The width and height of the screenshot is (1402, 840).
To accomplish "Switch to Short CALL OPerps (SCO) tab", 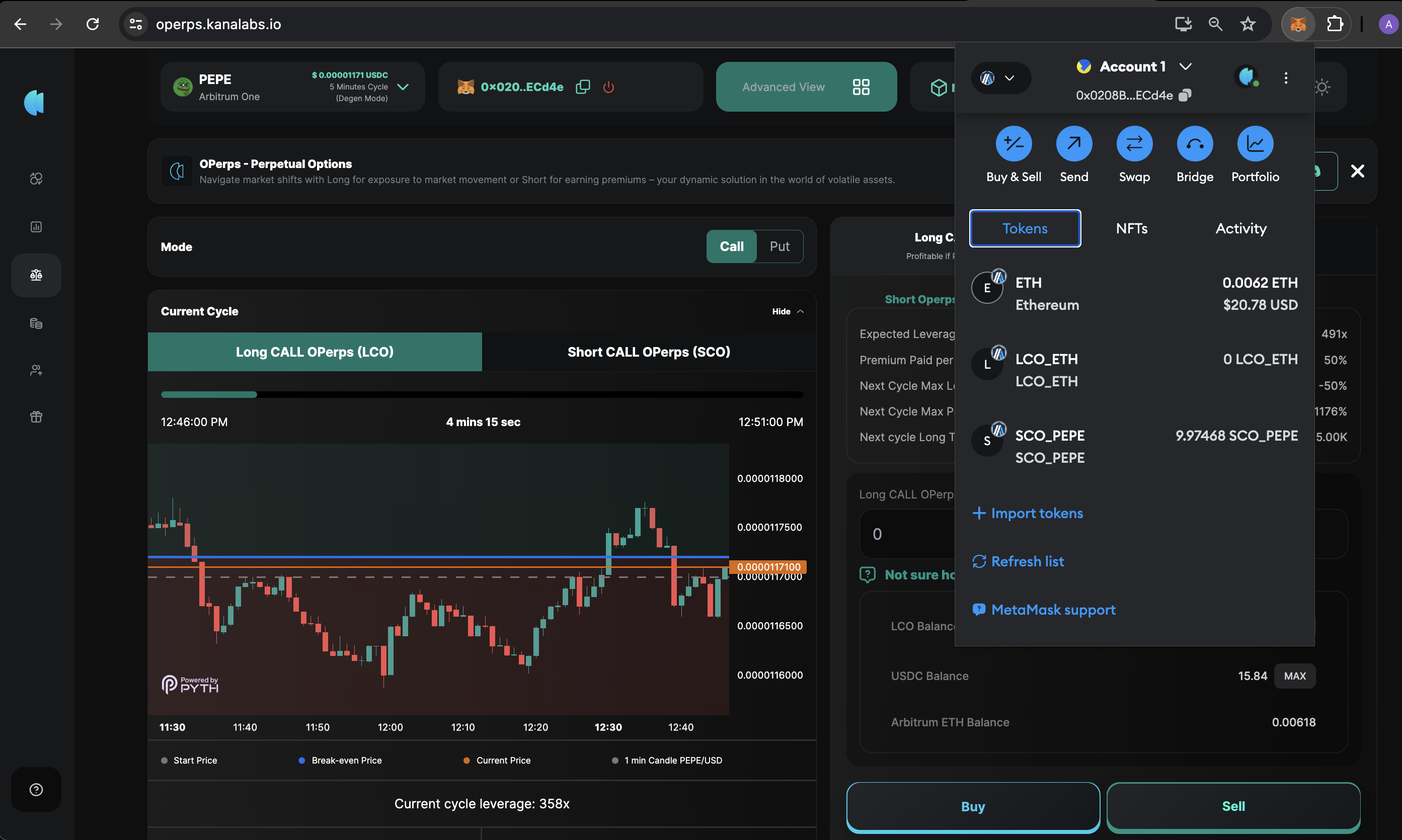I will [x=648, y=352].
